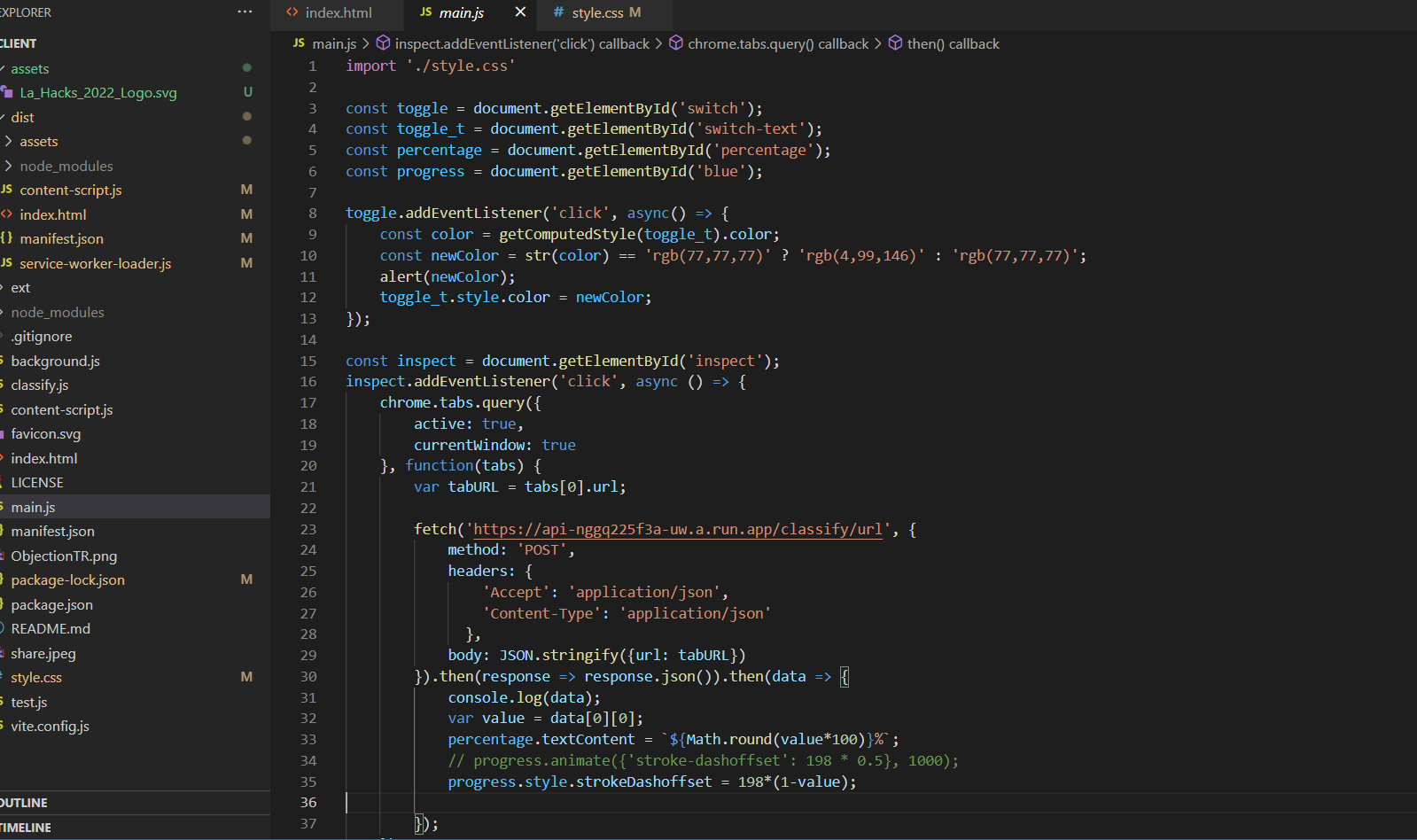Viewport: 1417px width, 840px height.
Task: Place cursor on the alert(newColor) line
Action: pyautogui.click(x=447, y=276)
